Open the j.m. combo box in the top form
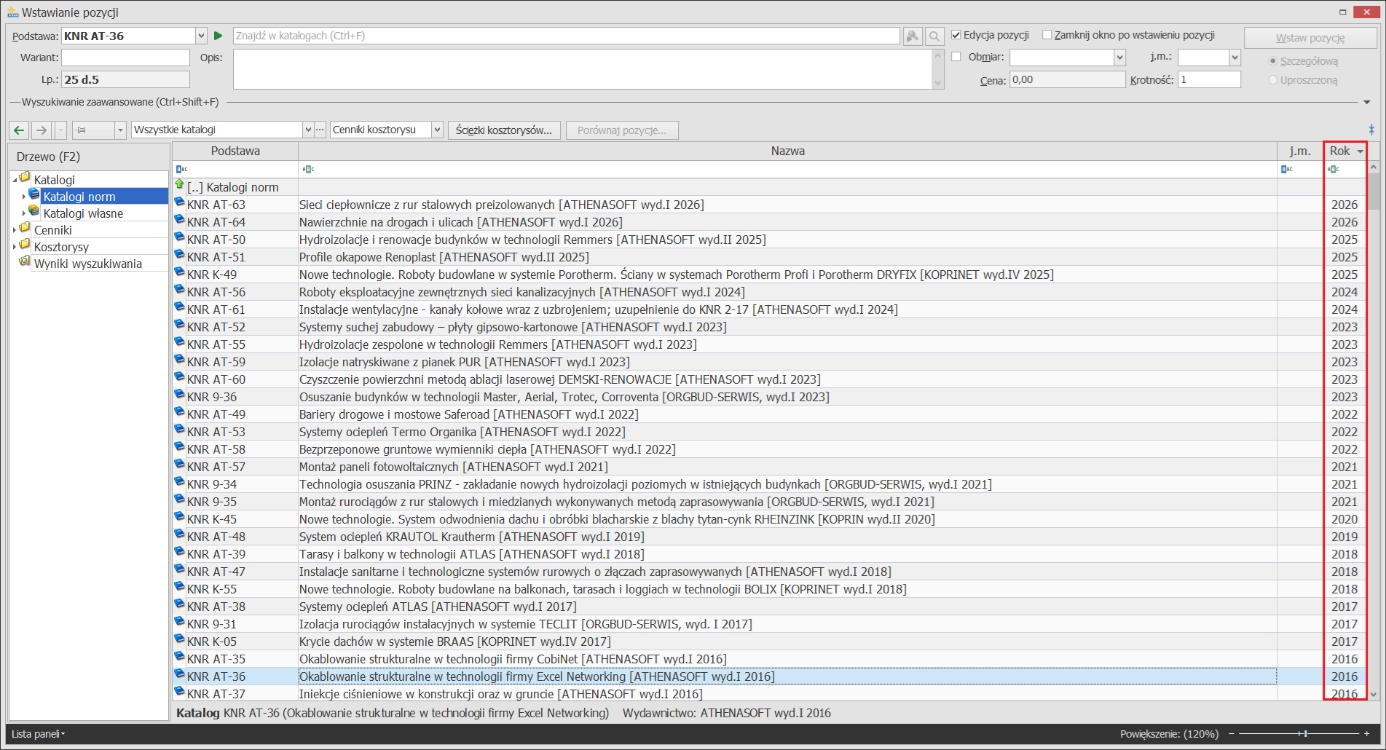This screenshot has height=750, width=1386. click(x=1234, y=58)
